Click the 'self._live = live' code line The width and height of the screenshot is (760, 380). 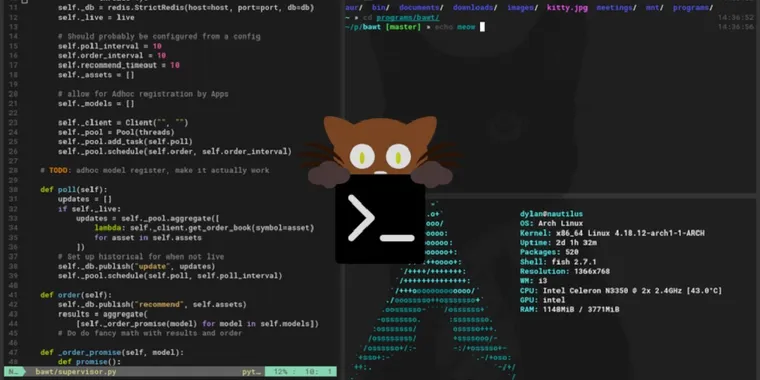[96, 17]
